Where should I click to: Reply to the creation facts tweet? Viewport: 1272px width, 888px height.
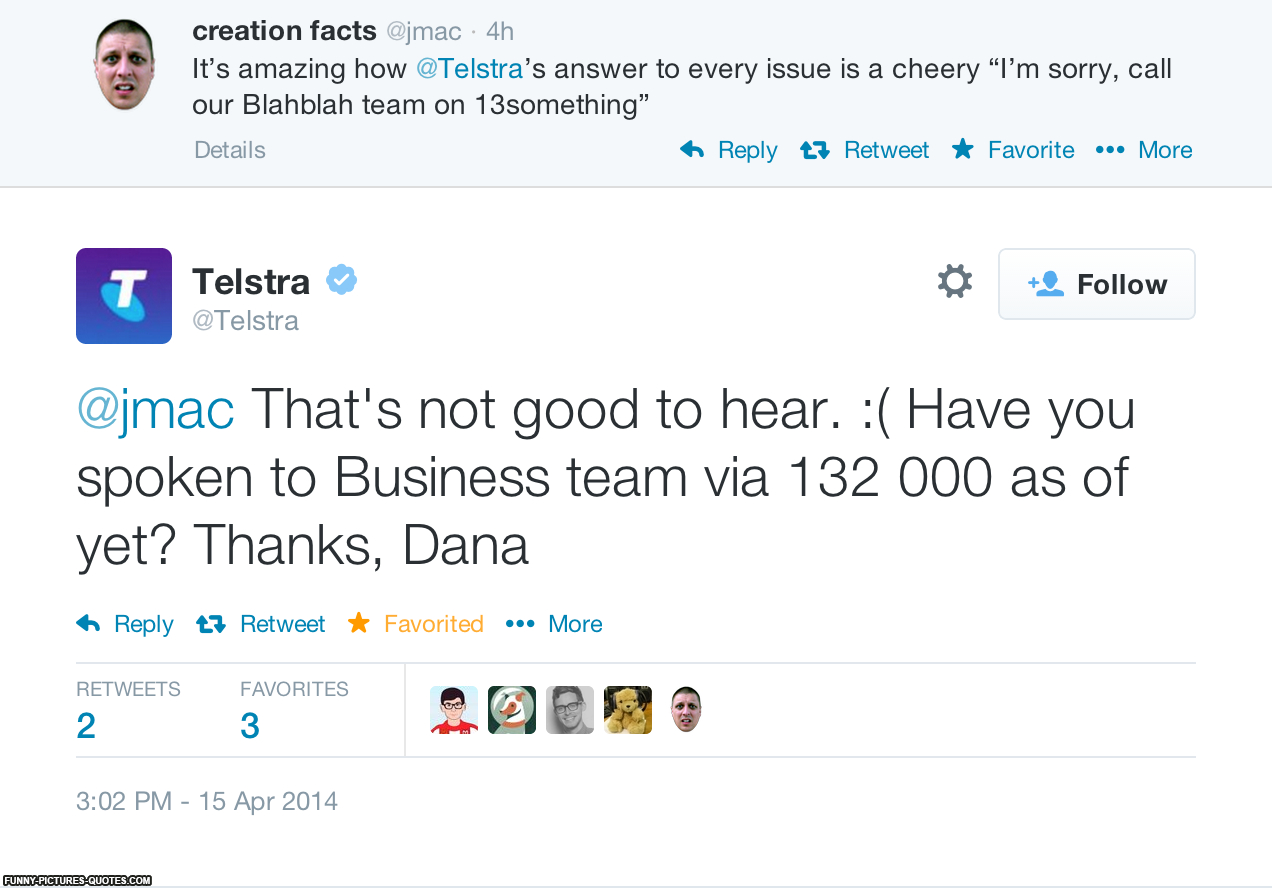pyautogui.click(x=728, y=150)
